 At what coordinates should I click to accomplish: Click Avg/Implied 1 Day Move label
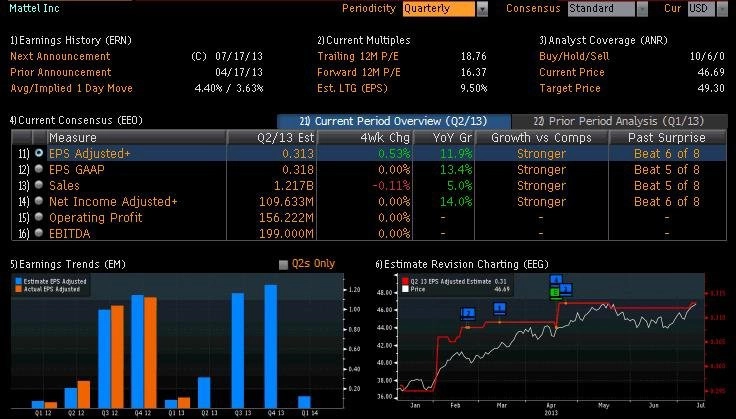pyautogui.click(x=71, y=88)
